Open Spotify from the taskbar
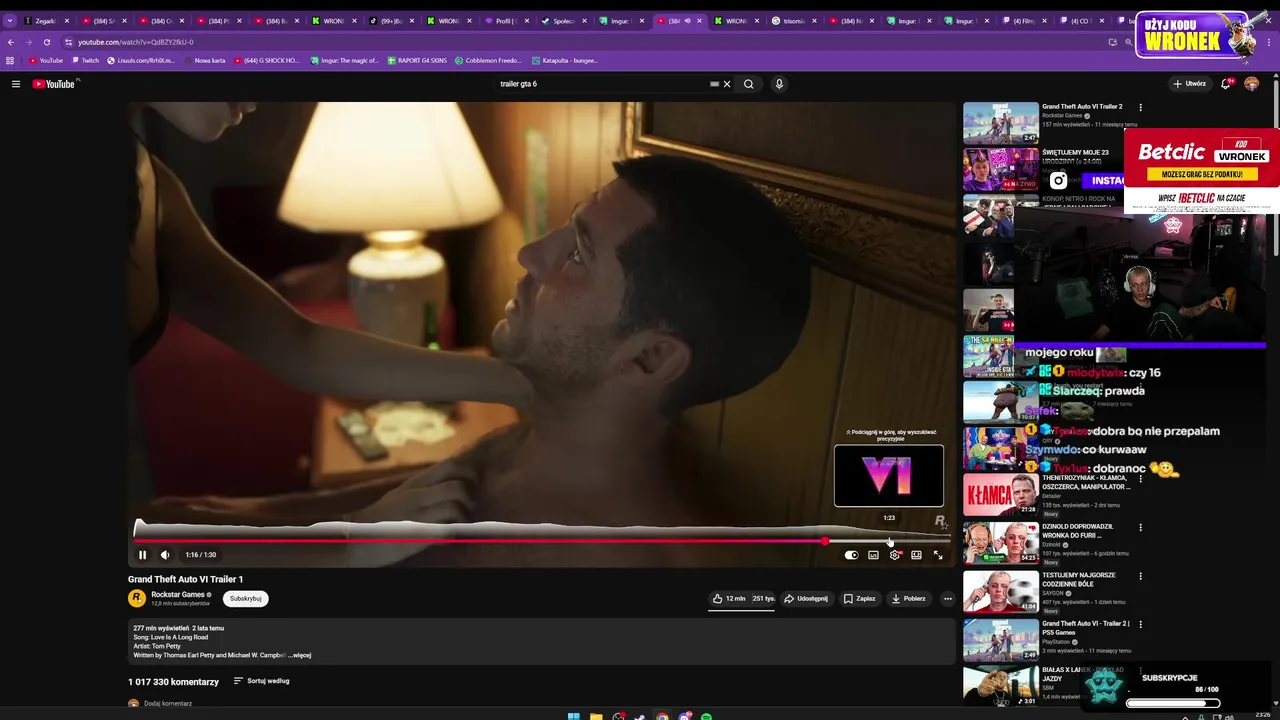This screenshot has height=720, width=1280. tap(707, 717)
